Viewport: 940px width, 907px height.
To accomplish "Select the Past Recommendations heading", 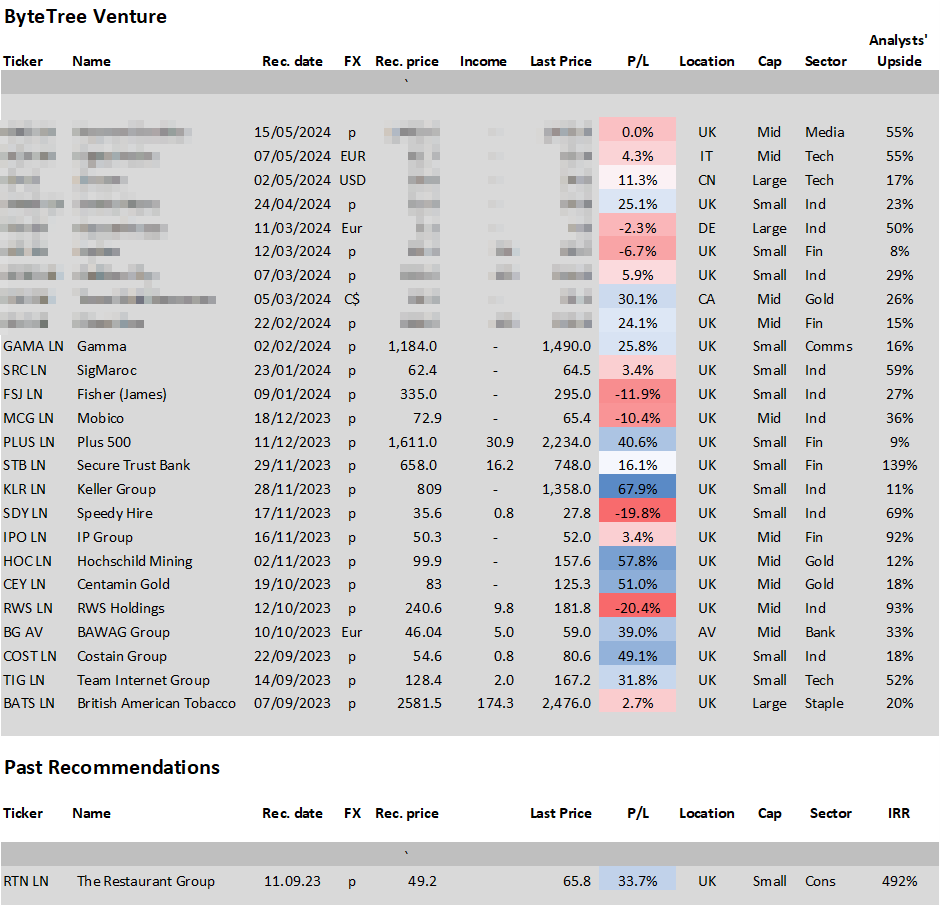I will click(112, 767).
